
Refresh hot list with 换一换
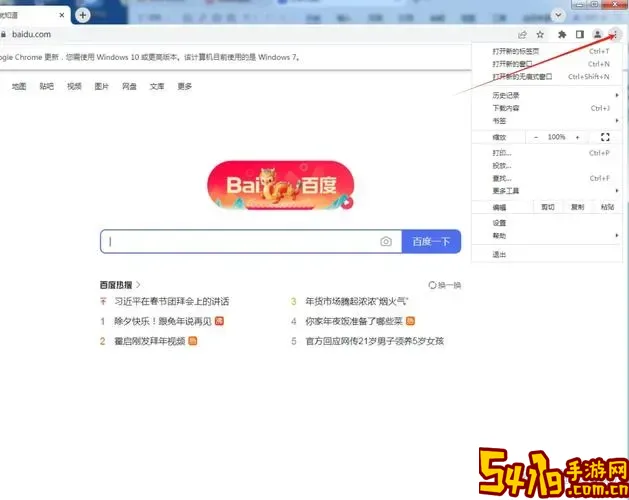[x=444, y=285]
